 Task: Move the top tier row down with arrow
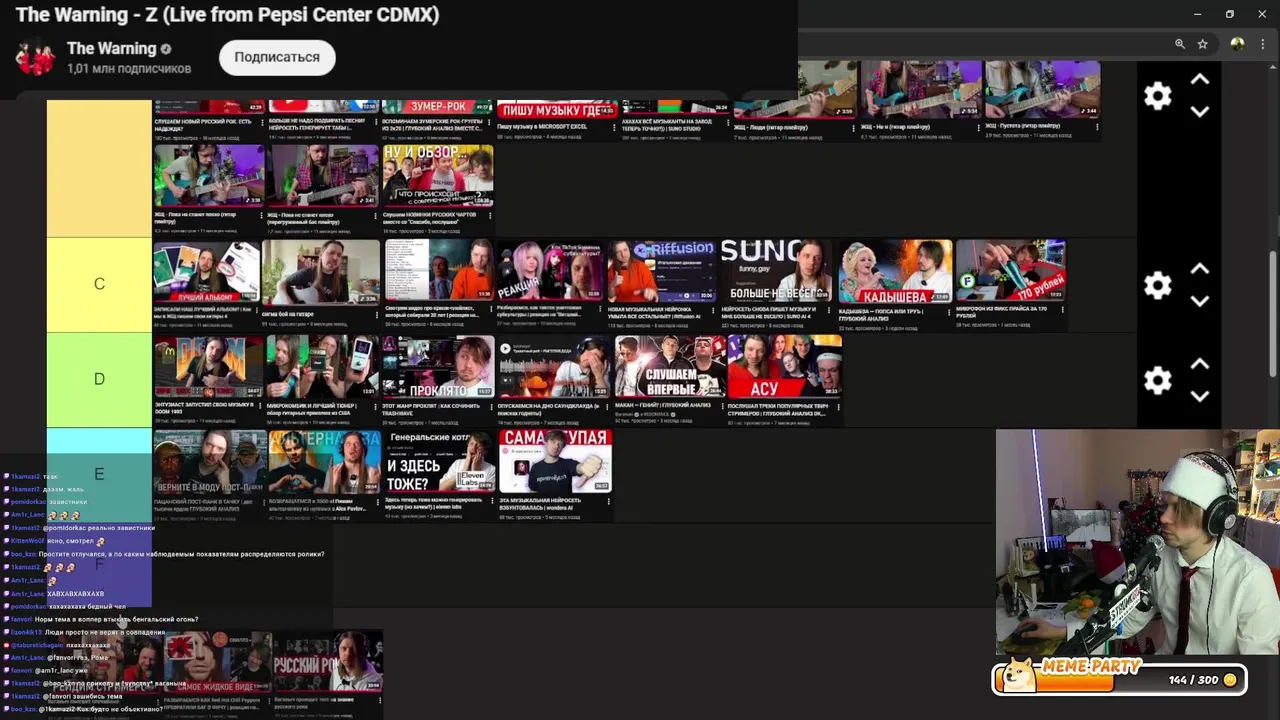tap(1200, 112)
